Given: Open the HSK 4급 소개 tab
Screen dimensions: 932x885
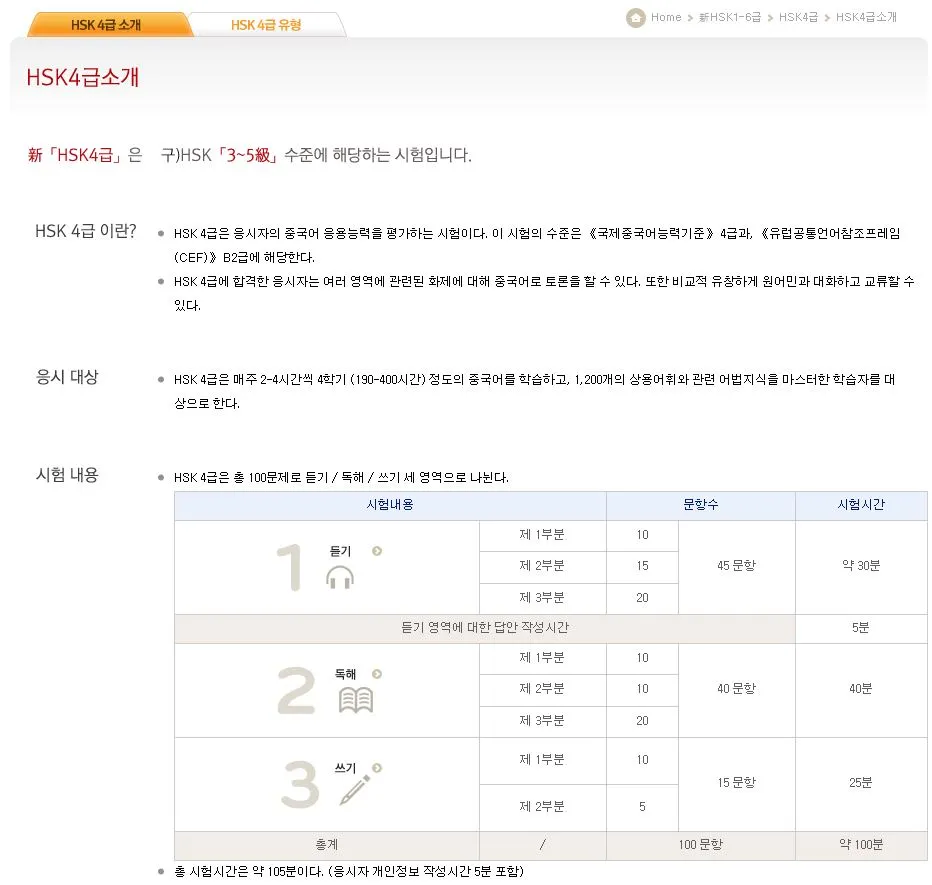Looking at the screenshot, I should click(x=110, y=24).
